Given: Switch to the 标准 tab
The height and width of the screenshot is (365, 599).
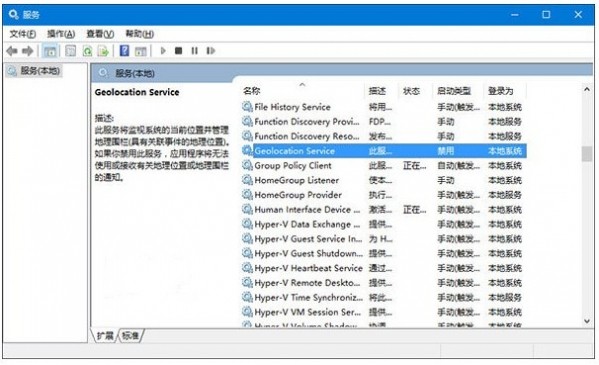Looking at the screenshot, I should [x=130, y=336].
